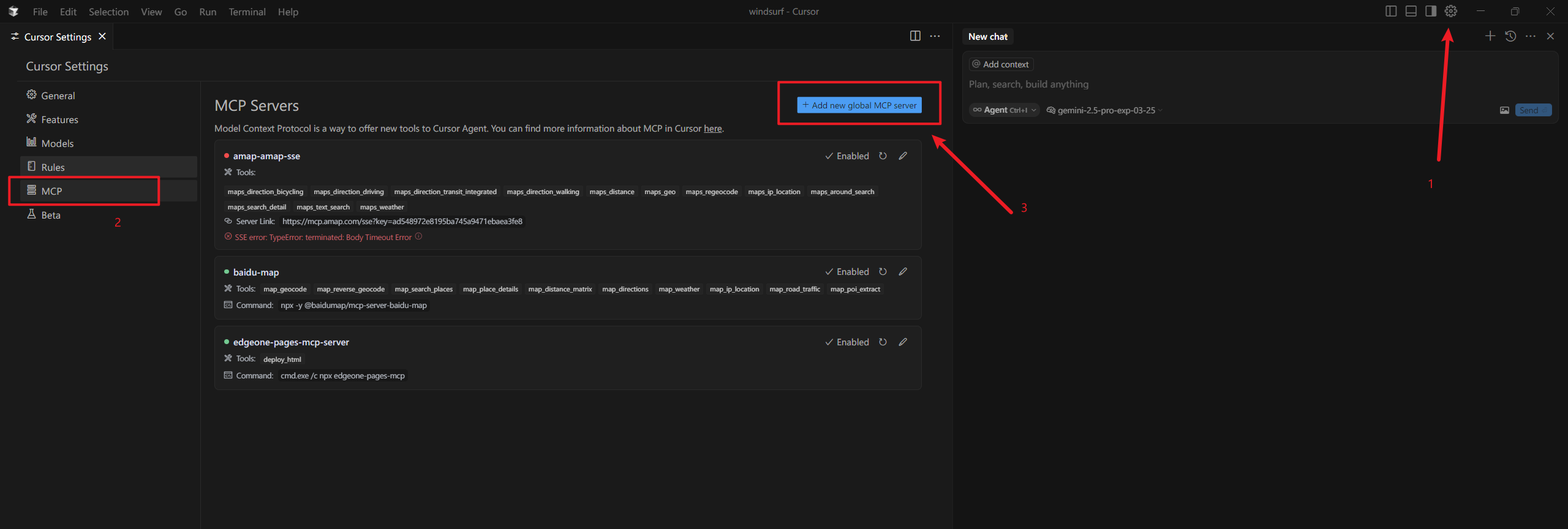This screenshot has width=1568, height=529.
Task: Click the Add context button
Action: pyautogui.click(x=1001, y=64)
